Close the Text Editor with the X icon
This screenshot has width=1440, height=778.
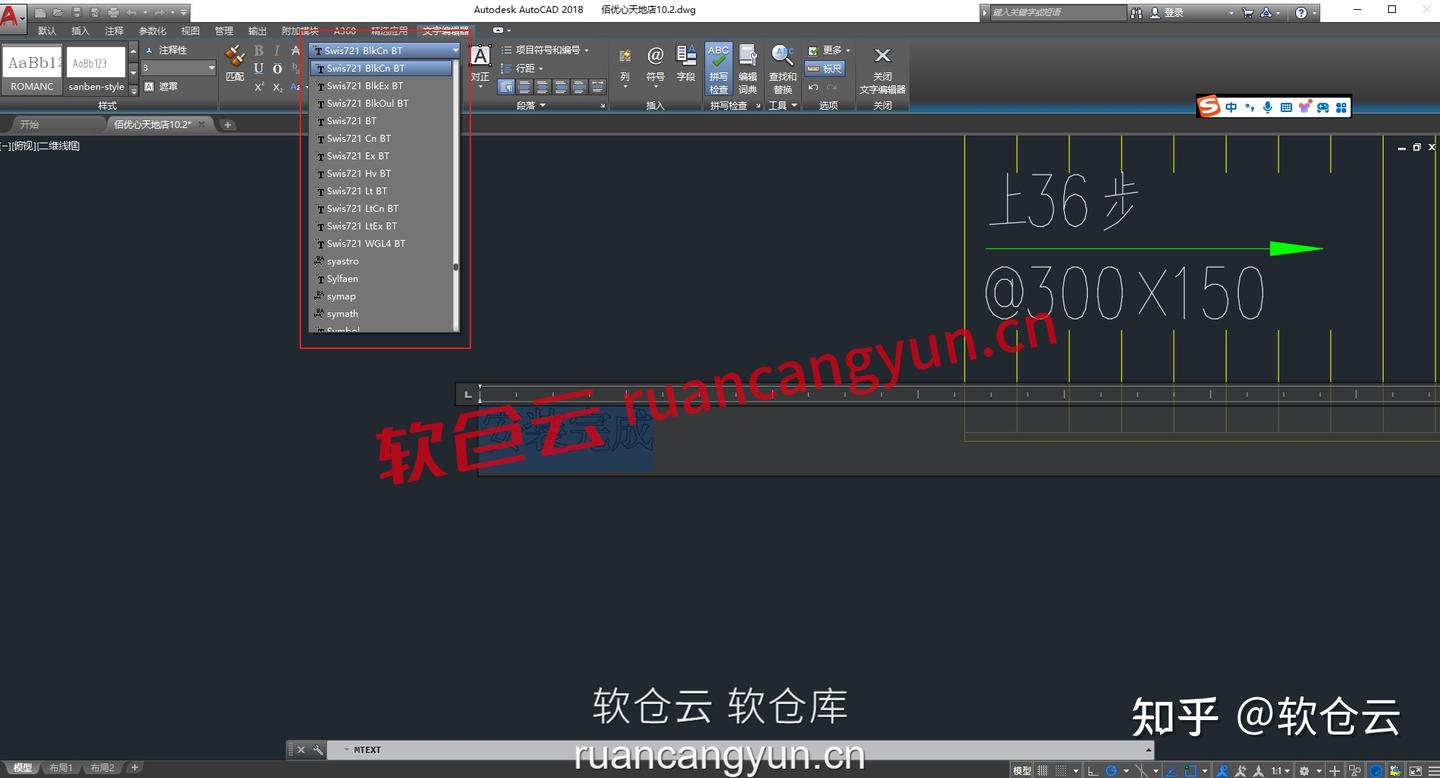click(882, 55)
